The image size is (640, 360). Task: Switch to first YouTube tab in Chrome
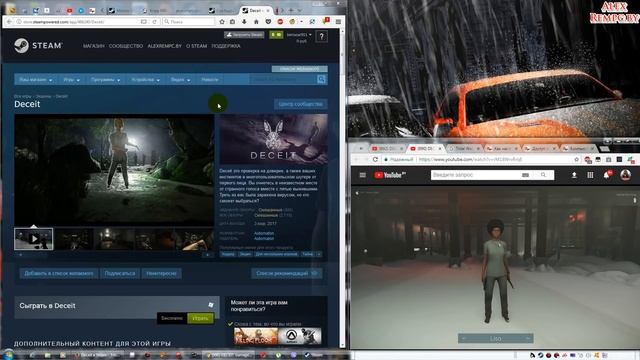[x=386, y=148]
